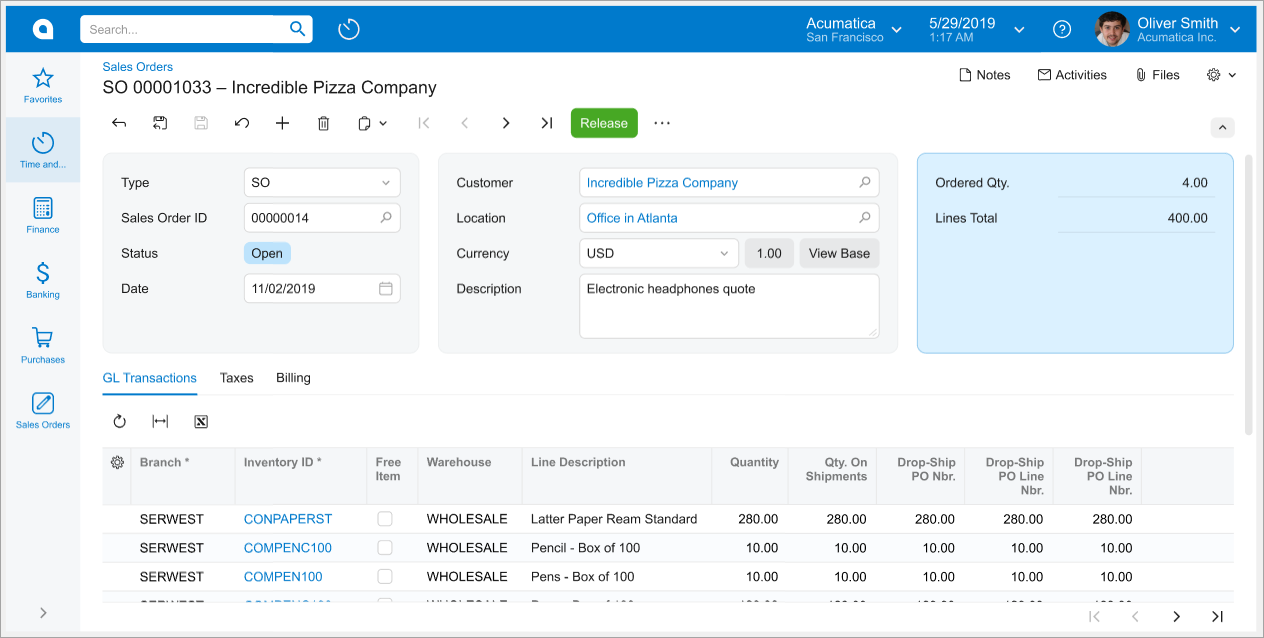This screenshot has height=638, width=1264.
Task: Toggle Free Item checkbox for COMPENC100
Action: coord(385,548)
